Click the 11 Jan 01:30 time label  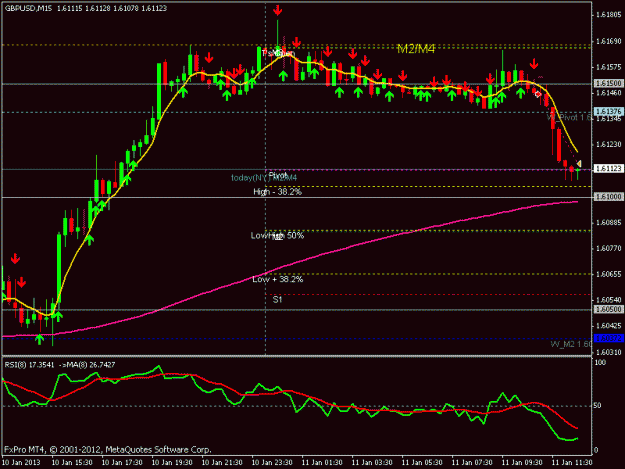322,463
